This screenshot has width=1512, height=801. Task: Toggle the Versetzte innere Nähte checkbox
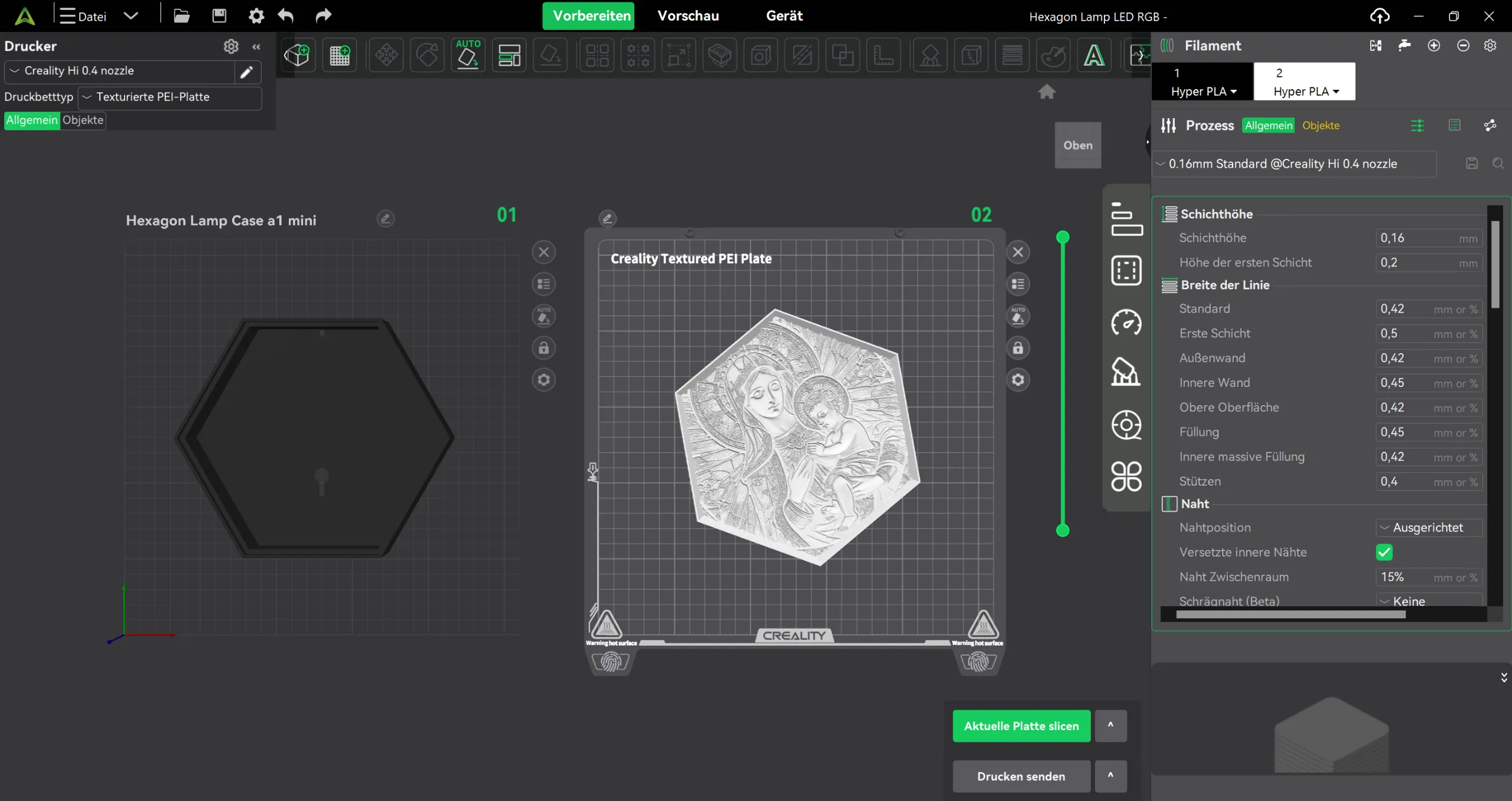(1384, 552)
